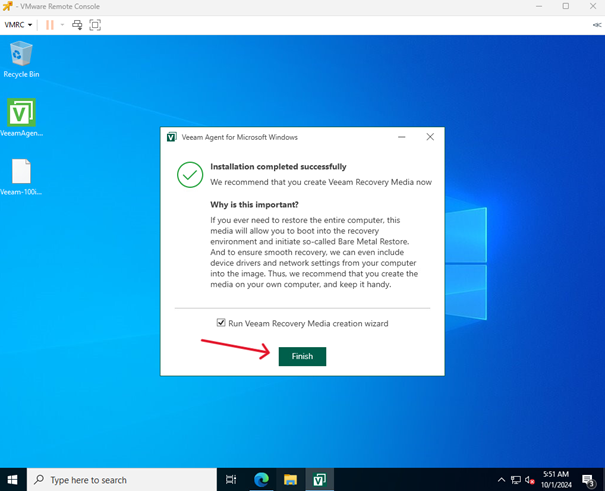The image size is (605, 491).
Task: Launch Microsoft Edge from the taskbar
Action: click(261, 479)
